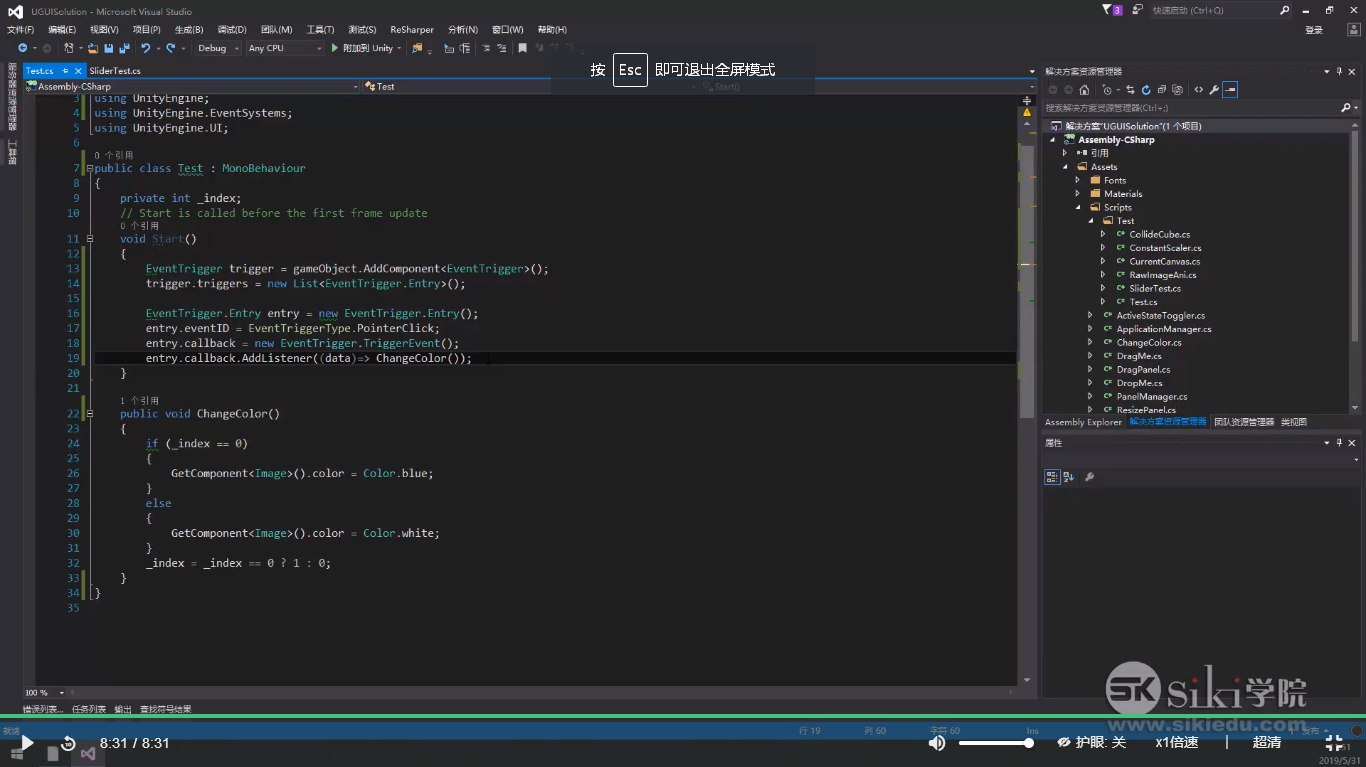1366x767 pixels.
Task: Click property pages wrench in Properties panel
Action: (1089, 477)
